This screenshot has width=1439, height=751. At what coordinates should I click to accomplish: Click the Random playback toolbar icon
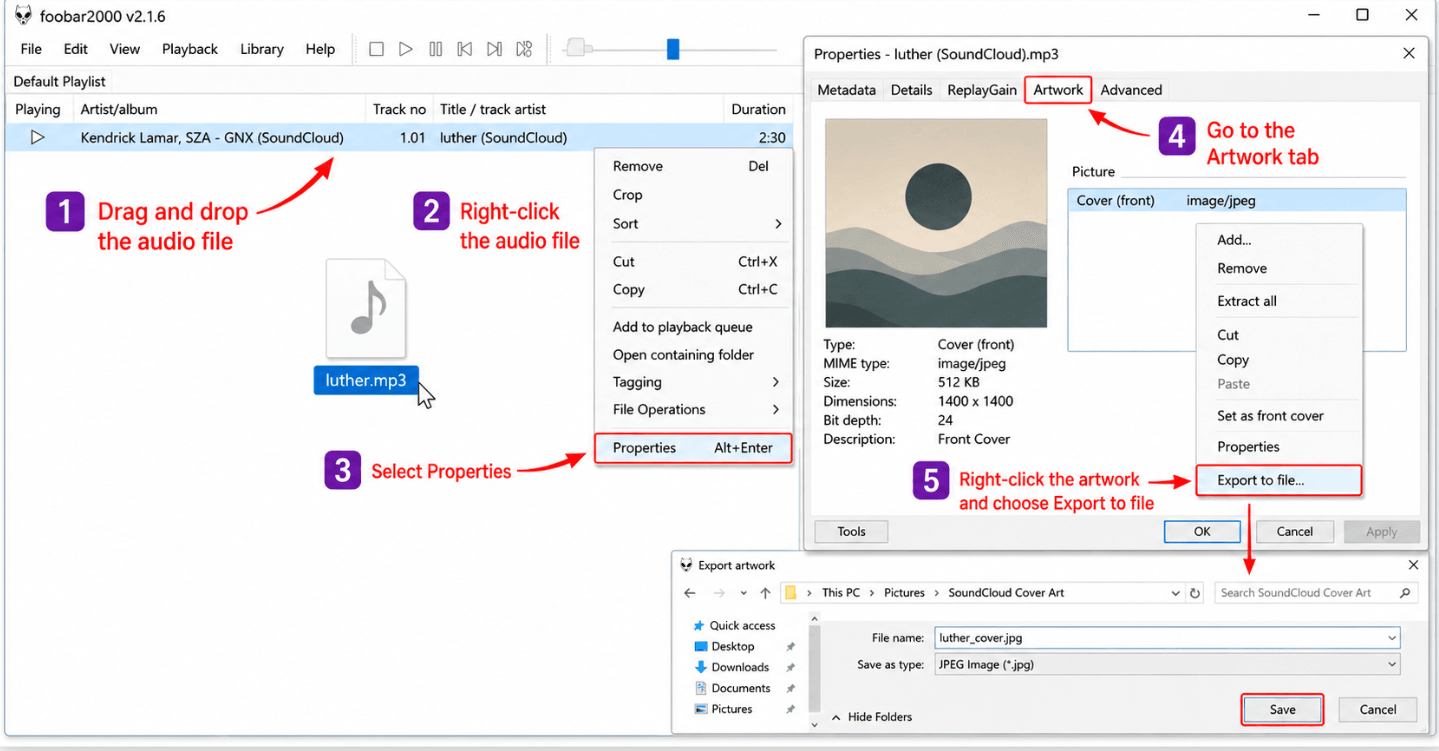(x=524, y=49)
